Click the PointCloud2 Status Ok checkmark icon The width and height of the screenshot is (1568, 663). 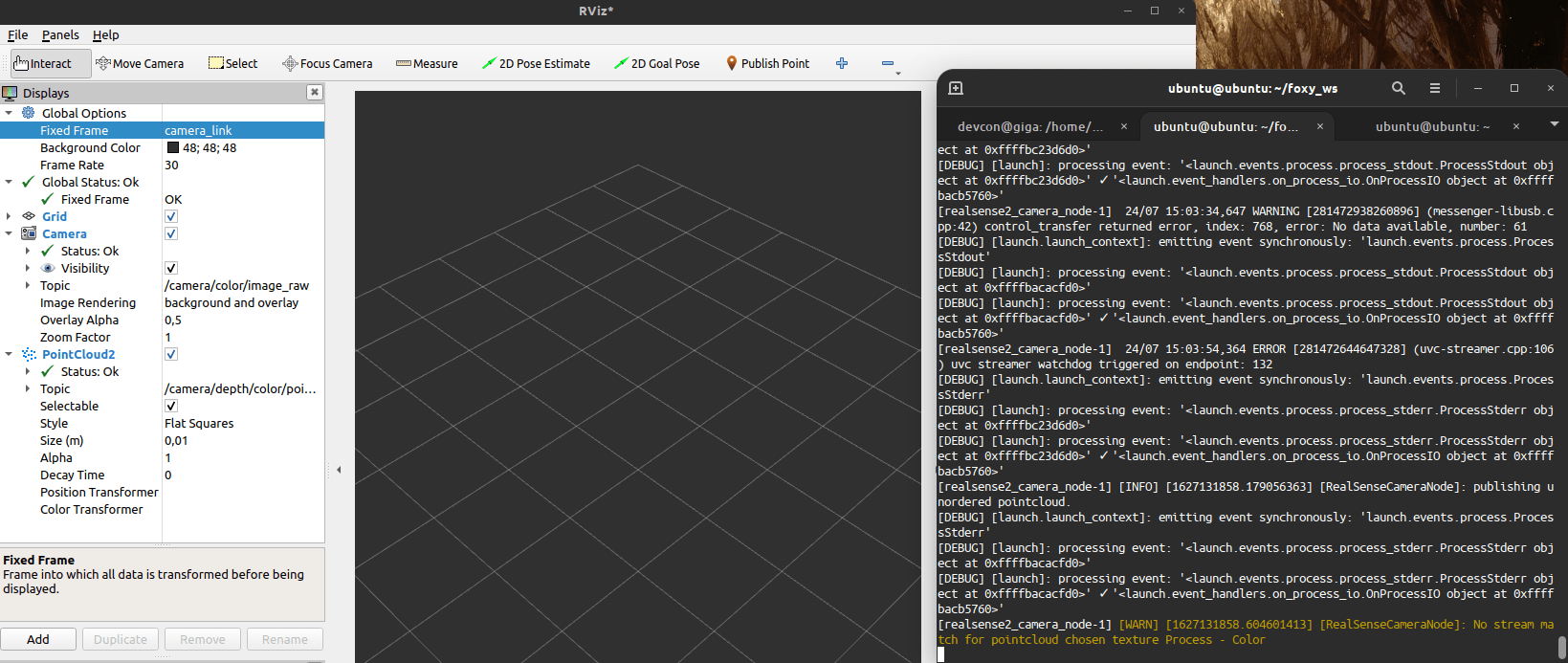tap(48, 371)
